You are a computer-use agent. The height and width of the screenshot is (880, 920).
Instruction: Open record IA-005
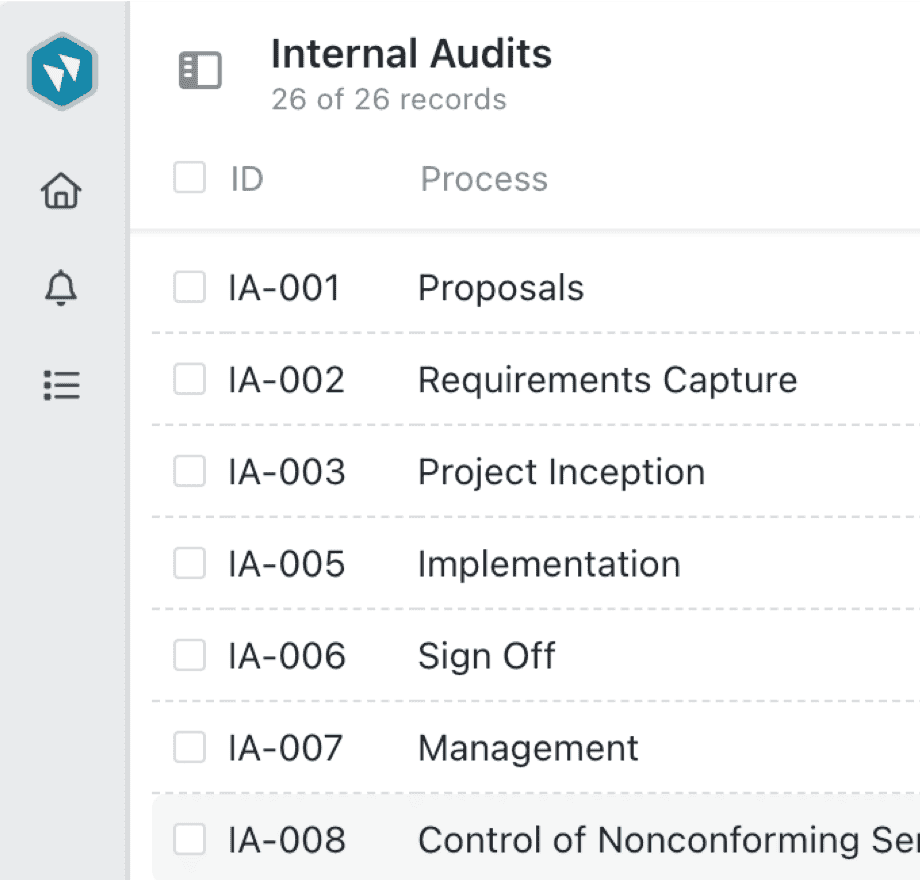coord(286,564)
